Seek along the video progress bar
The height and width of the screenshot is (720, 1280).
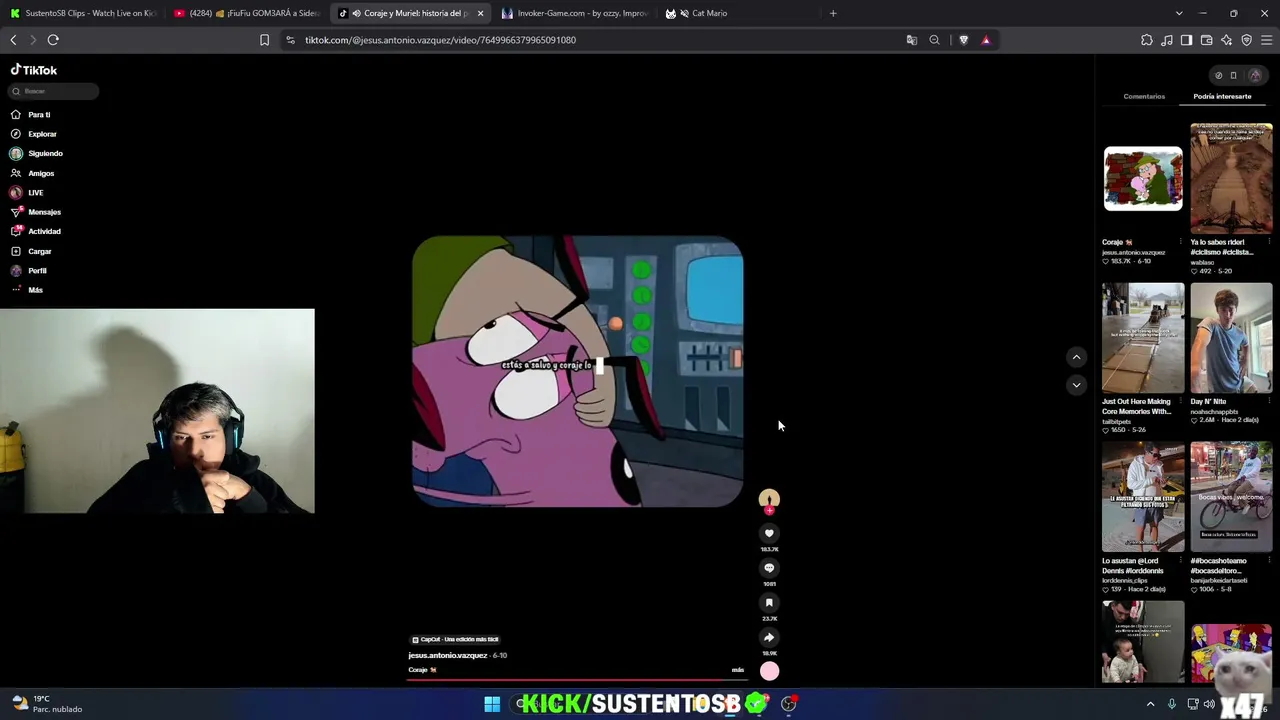click(x=576, y=679)
